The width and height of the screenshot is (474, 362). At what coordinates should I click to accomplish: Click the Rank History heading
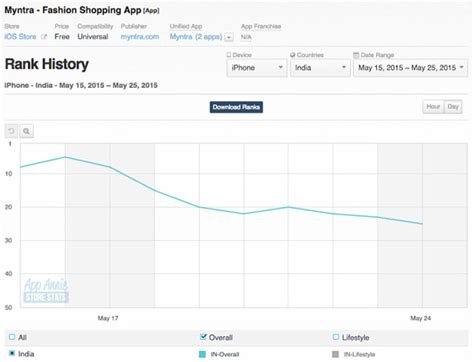pyautogui.click(x=47, y=64)
